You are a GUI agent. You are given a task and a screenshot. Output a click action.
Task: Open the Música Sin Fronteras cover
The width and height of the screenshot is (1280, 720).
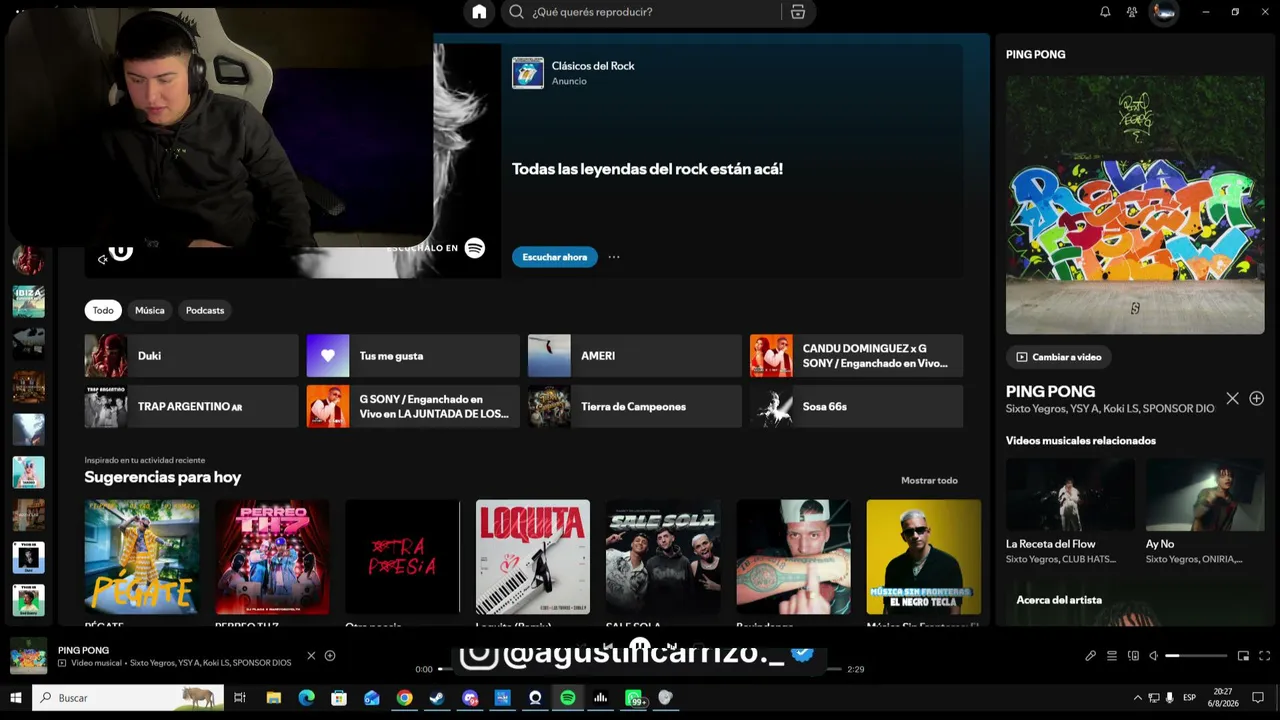point(924,557)
